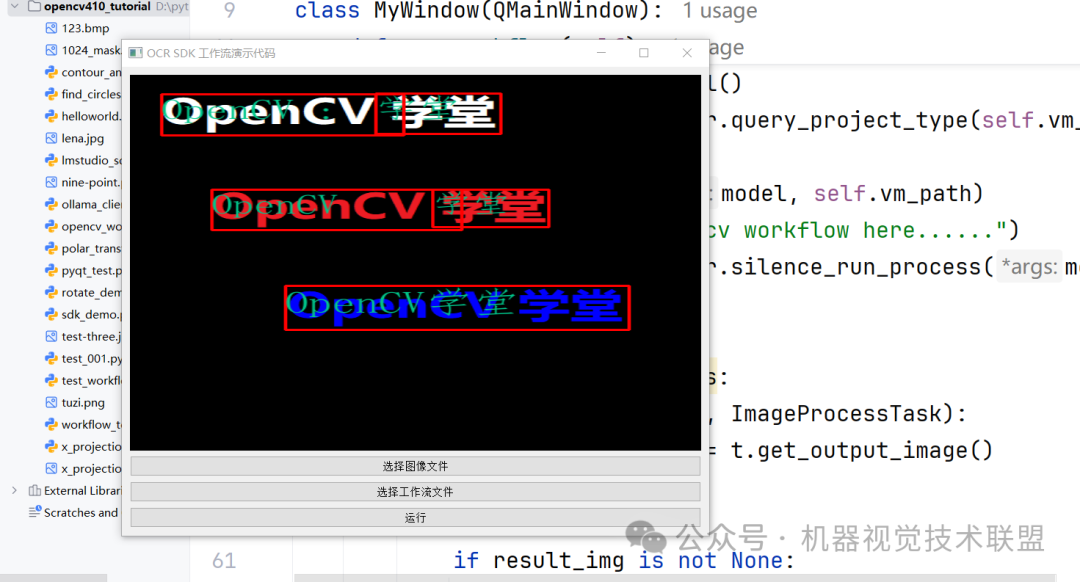Image resolution: width=1080 pixels, height=582 pixels.
Task: Open the pyqt_test Python file
Action: click(91, 271)
